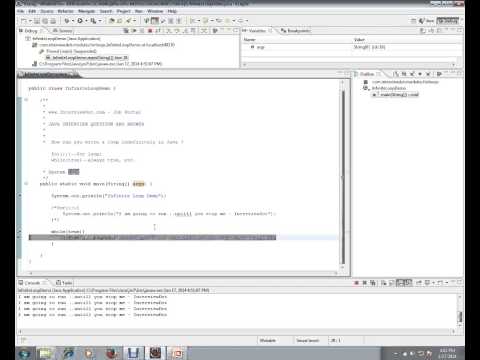Select the InfiniteLoopDemo Java Application launch node
The height and width of the screenshot is (360, 480).
(63, 39)
